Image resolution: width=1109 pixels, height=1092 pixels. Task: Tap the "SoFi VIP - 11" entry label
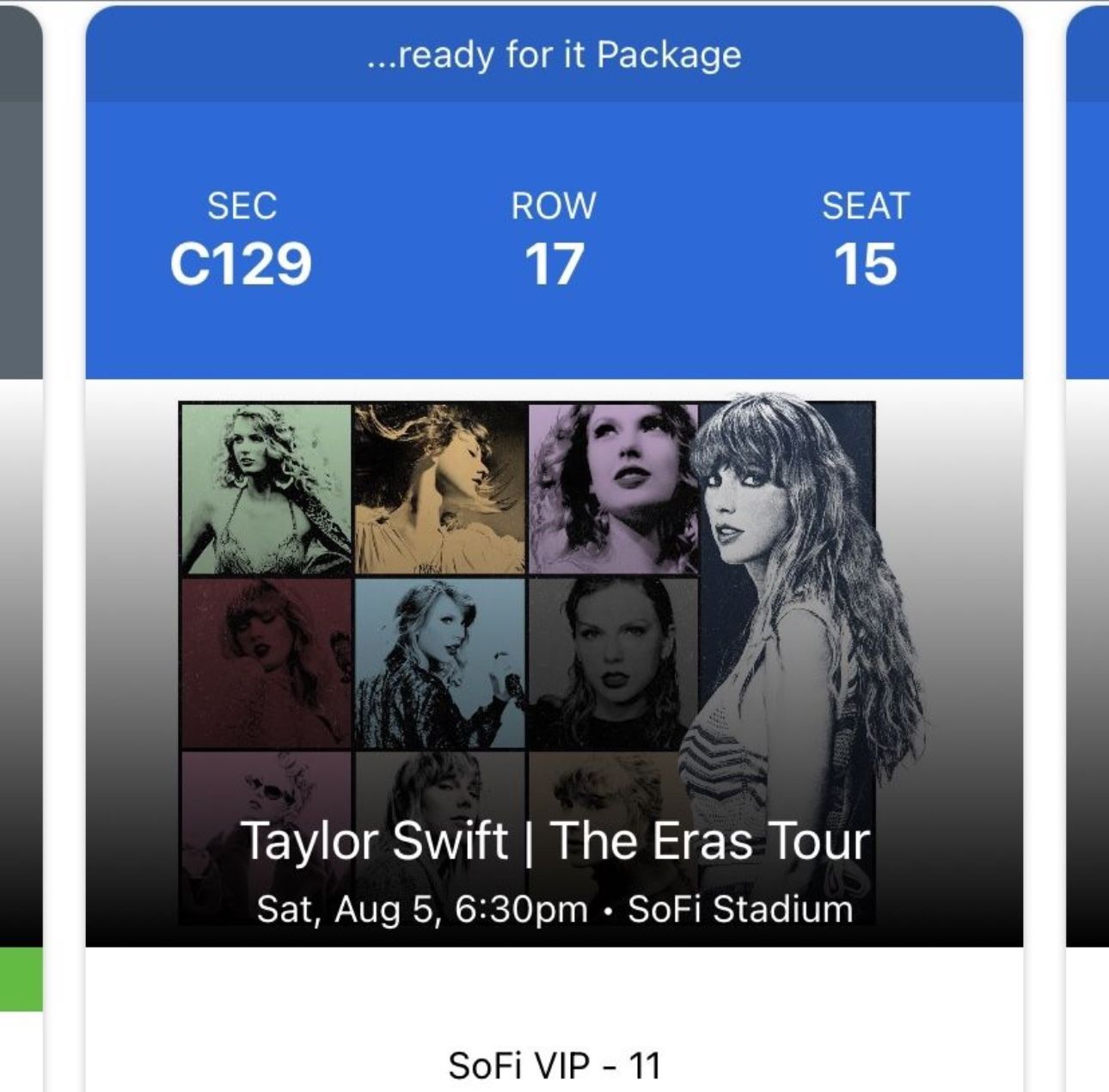coord(554,1065)
